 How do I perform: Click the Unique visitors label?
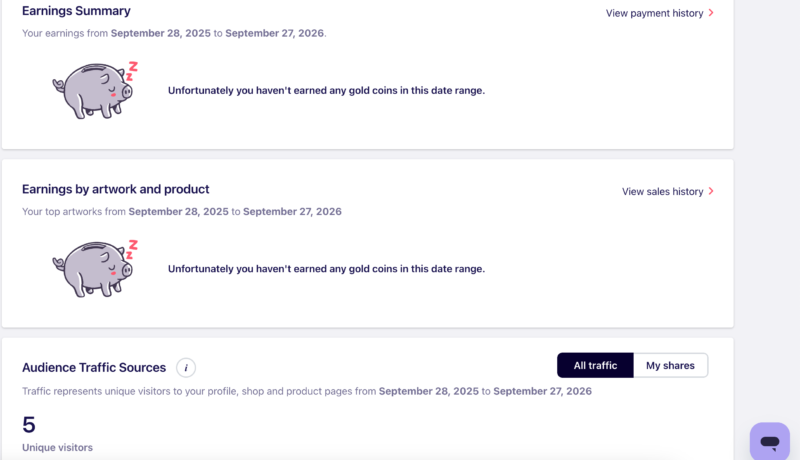pyautogui.click(x=57, y=447)
